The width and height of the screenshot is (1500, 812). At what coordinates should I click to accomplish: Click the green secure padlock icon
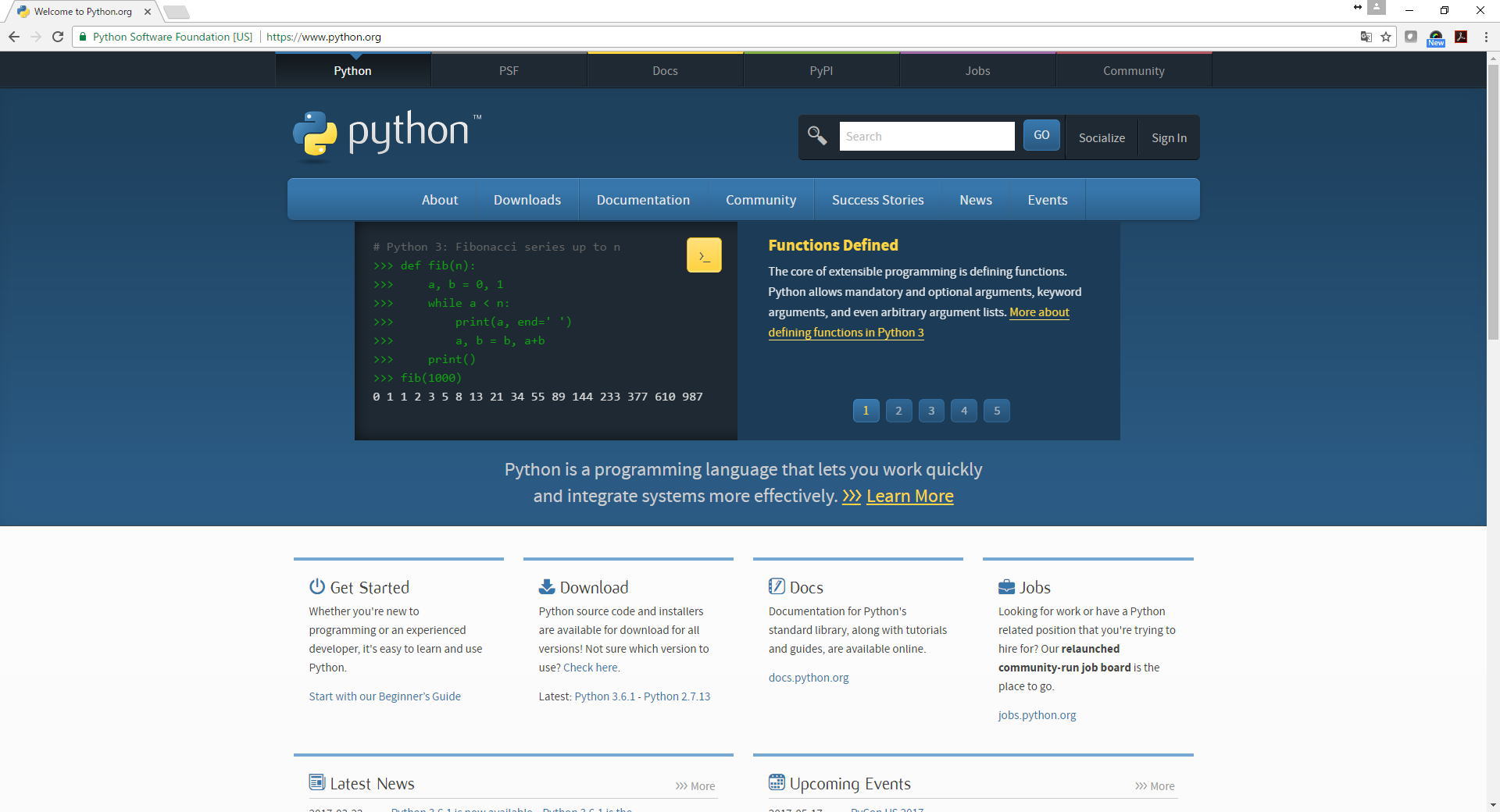coord(82,37)
